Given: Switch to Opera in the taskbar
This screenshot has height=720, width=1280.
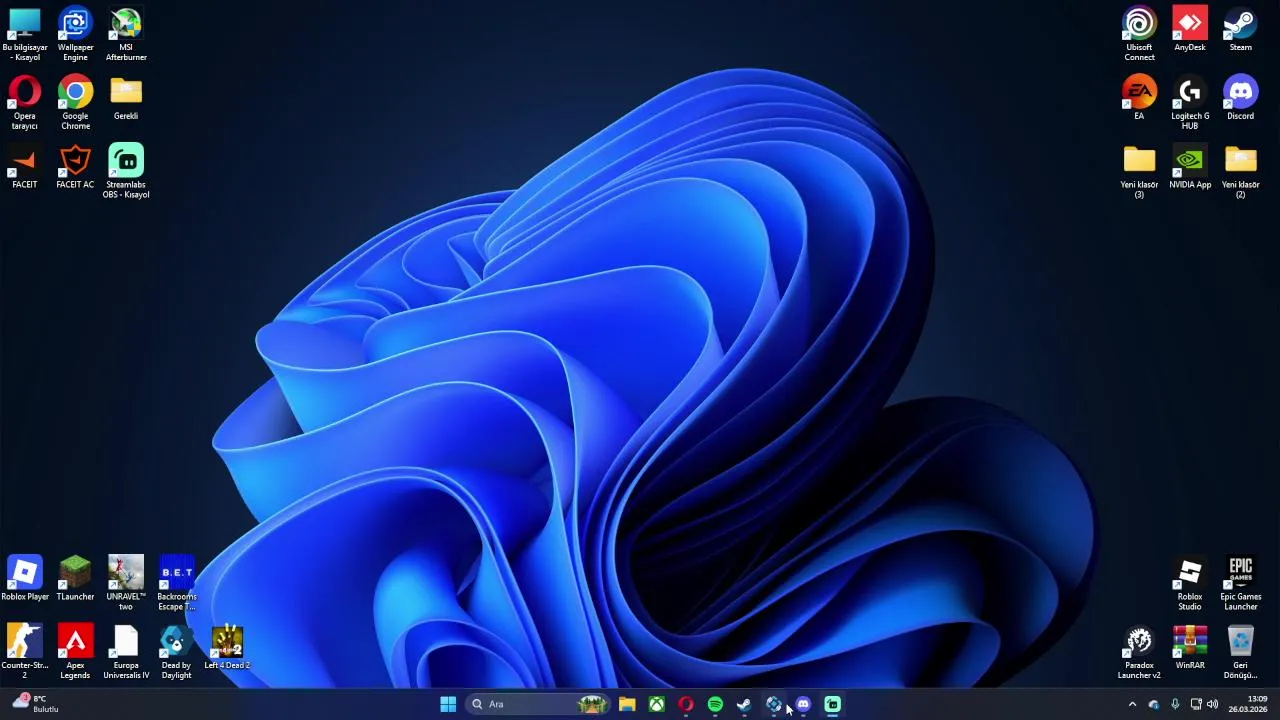Looking at the screenshot, I should [x=686, y=704].
